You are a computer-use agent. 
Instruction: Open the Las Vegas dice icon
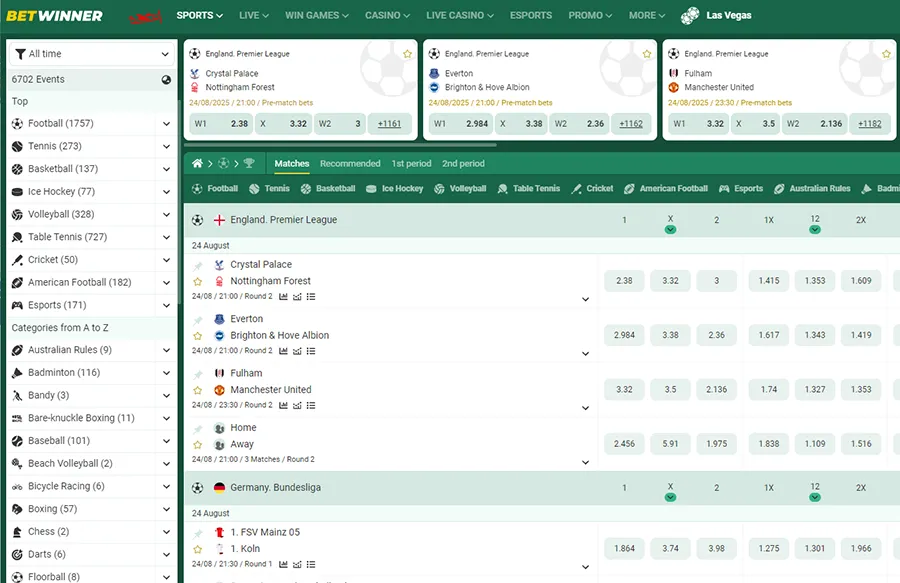coord(690,15)
